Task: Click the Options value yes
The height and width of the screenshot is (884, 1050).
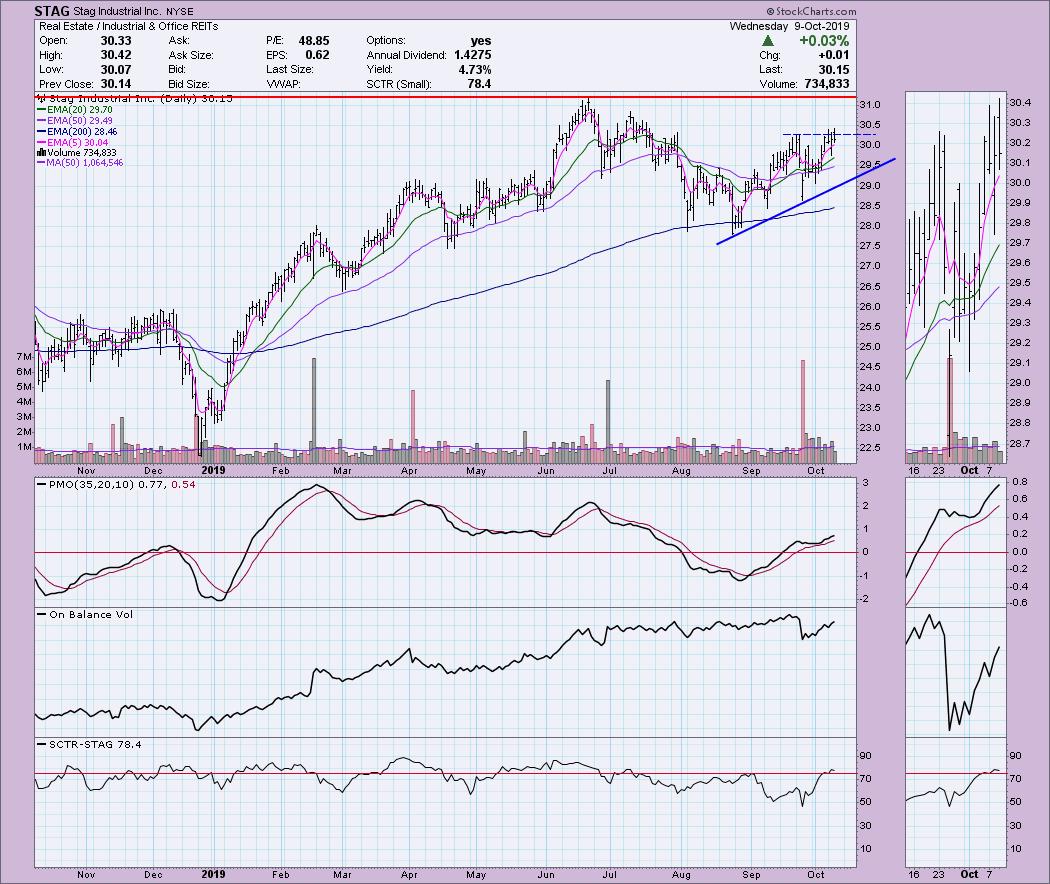Action: coord(481,41)
